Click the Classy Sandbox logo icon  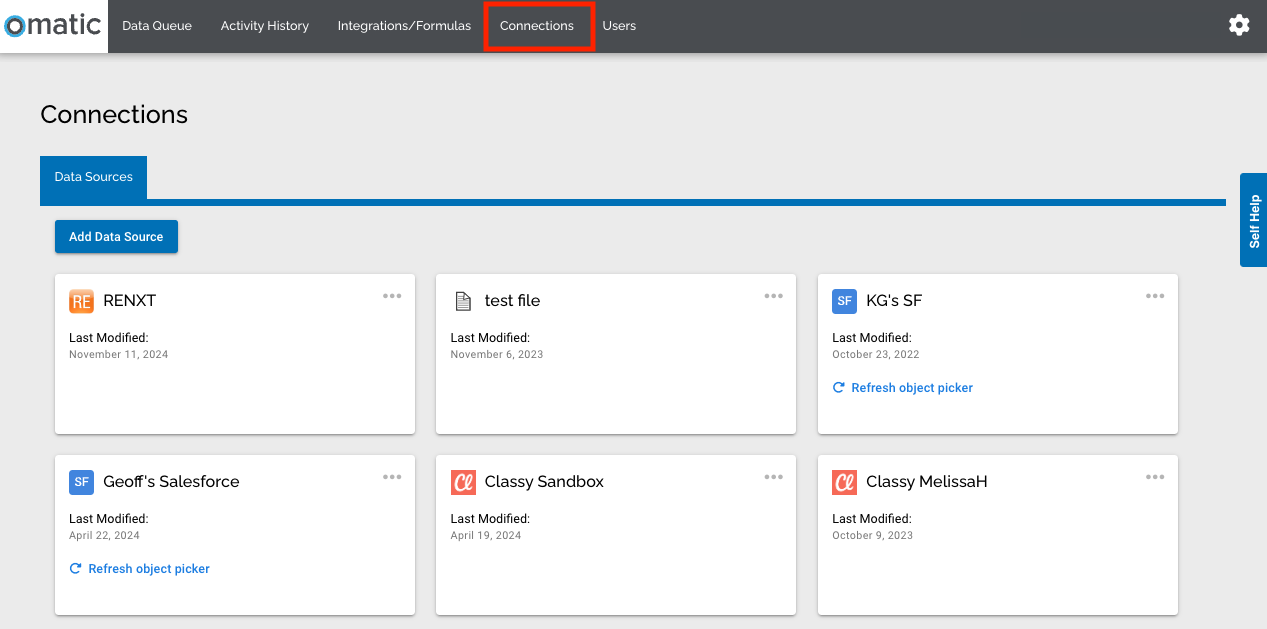tap(463, 482)
